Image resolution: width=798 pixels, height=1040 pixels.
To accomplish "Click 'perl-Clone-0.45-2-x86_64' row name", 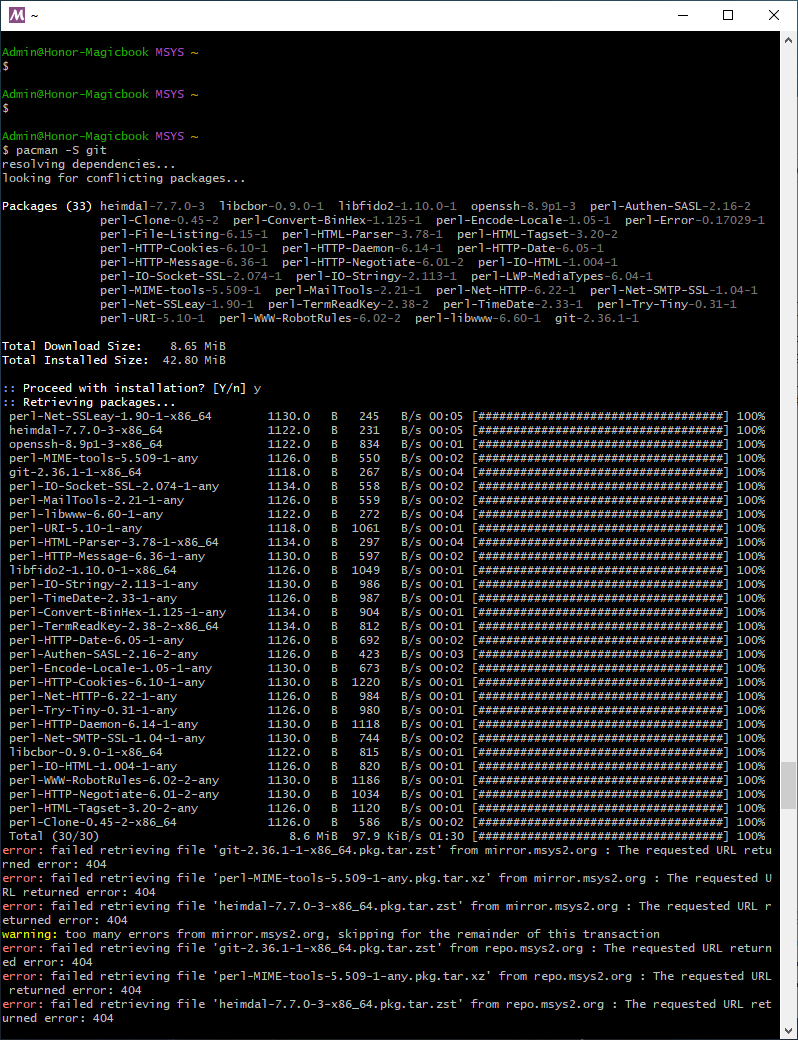I will (93, 822).
